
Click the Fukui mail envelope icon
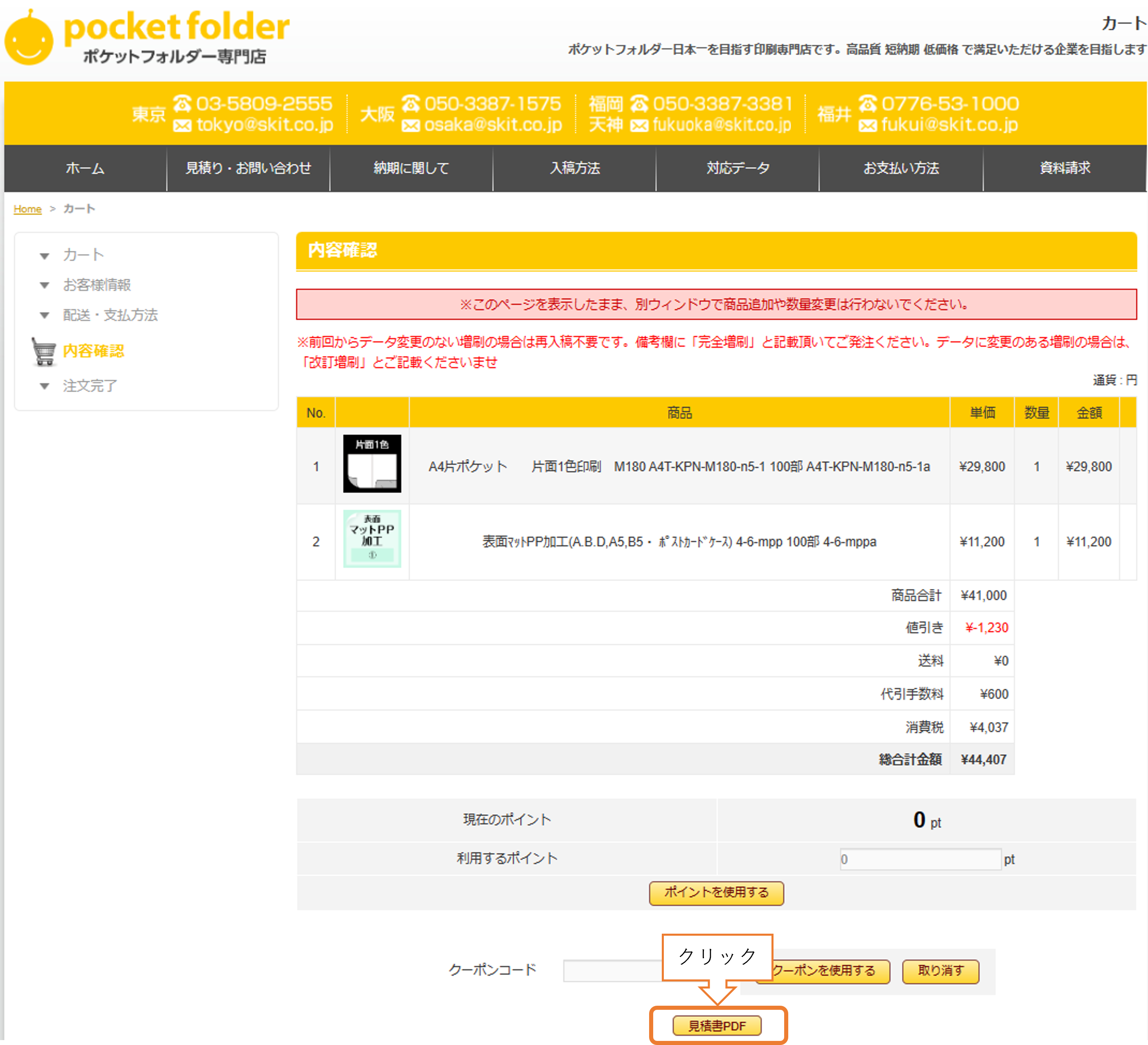click(867, 125)
